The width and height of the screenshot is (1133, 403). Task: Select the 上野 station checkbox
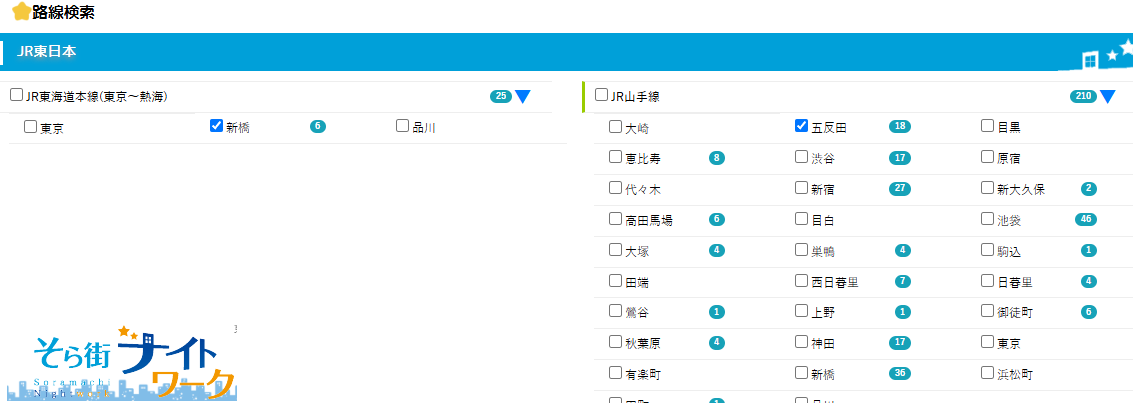[x=801, y=311]
